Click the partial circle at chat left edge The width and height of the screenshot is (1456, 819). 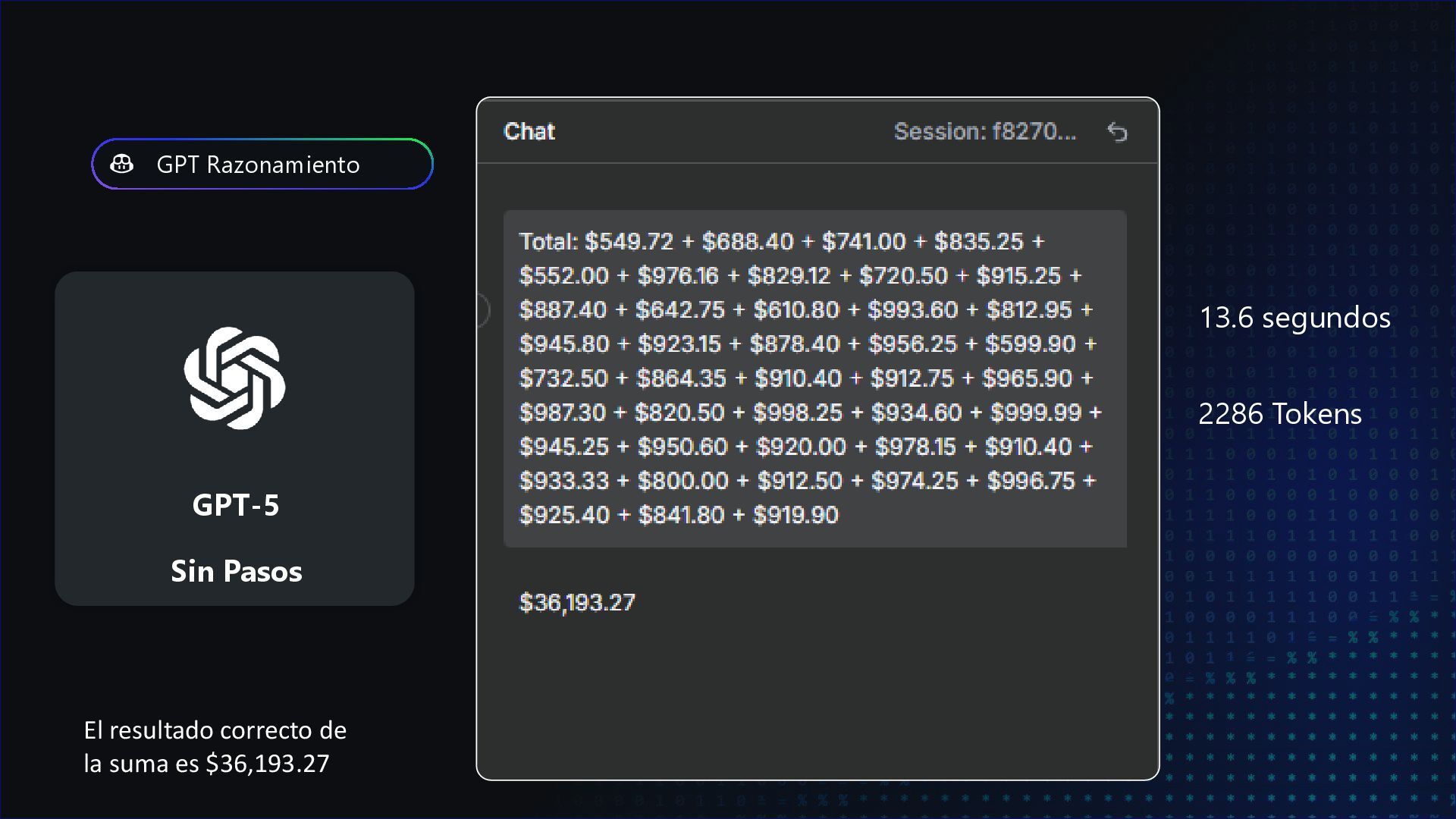click(x=483, y=310)
